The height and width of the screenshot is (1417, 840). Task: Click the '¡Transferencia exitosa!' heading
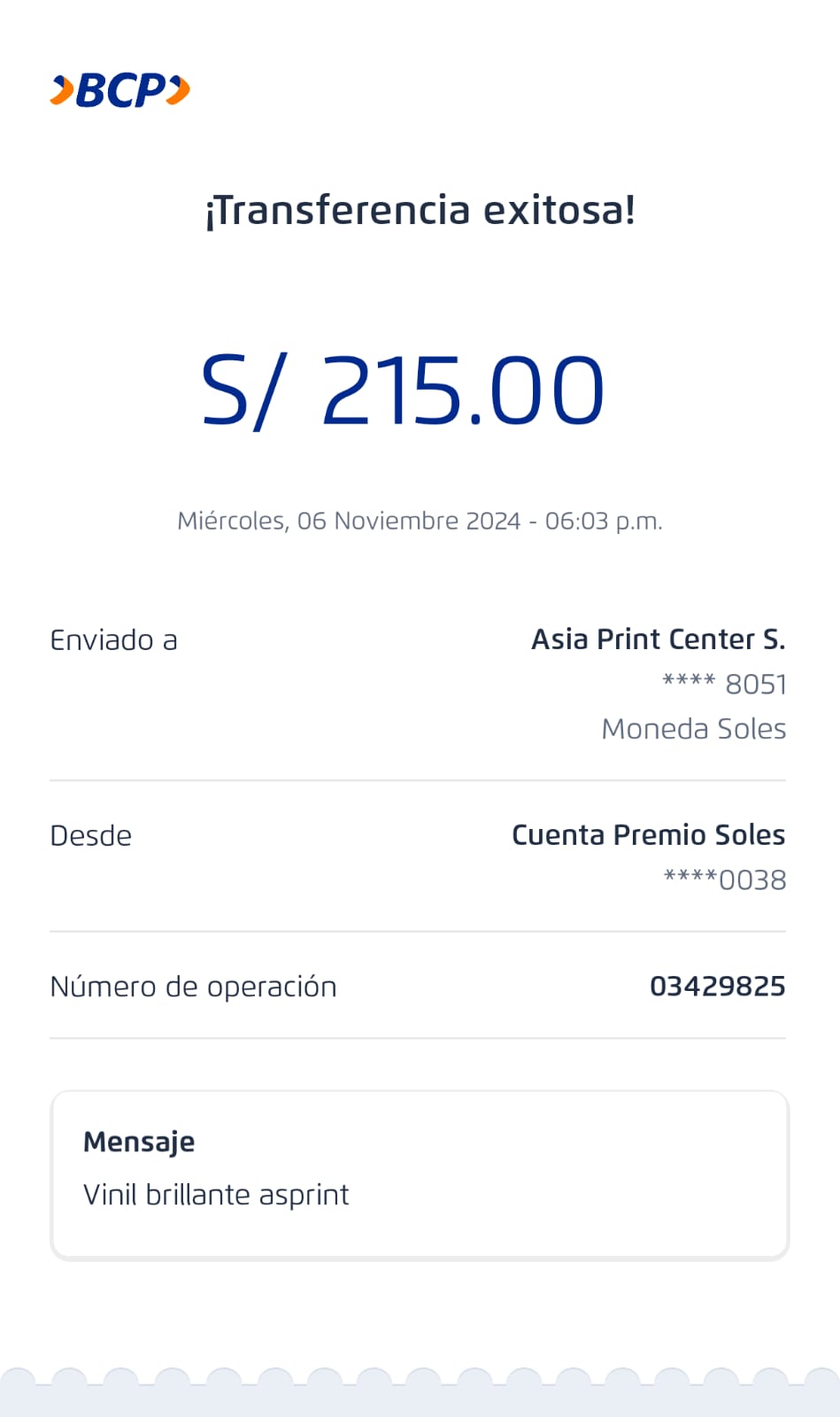coord(420,211)
